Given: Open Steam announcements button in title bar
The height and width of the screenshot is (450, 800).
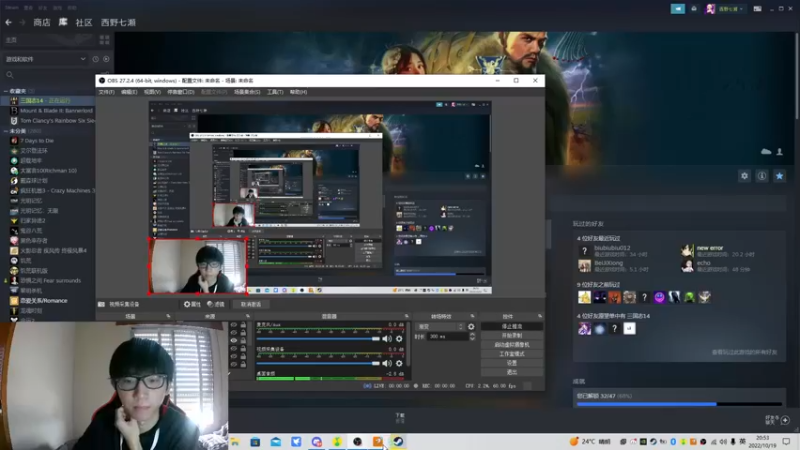Looking at the screenshot, I should point(678,9).
